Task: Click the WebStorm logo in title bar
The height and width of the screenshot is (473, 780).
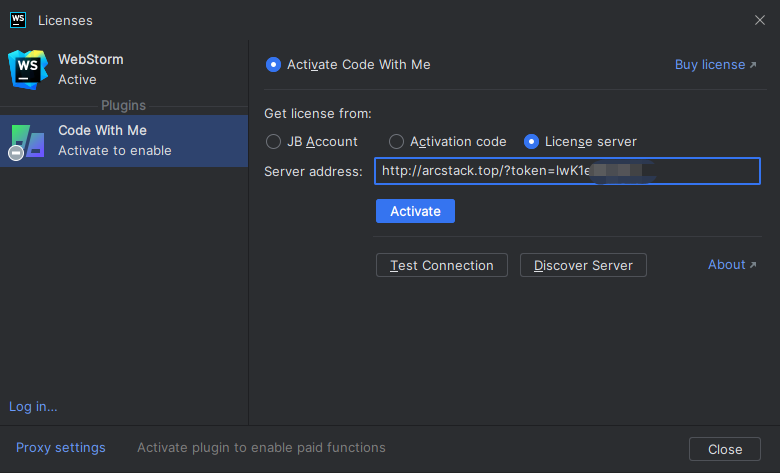Action: click(18, 20)
